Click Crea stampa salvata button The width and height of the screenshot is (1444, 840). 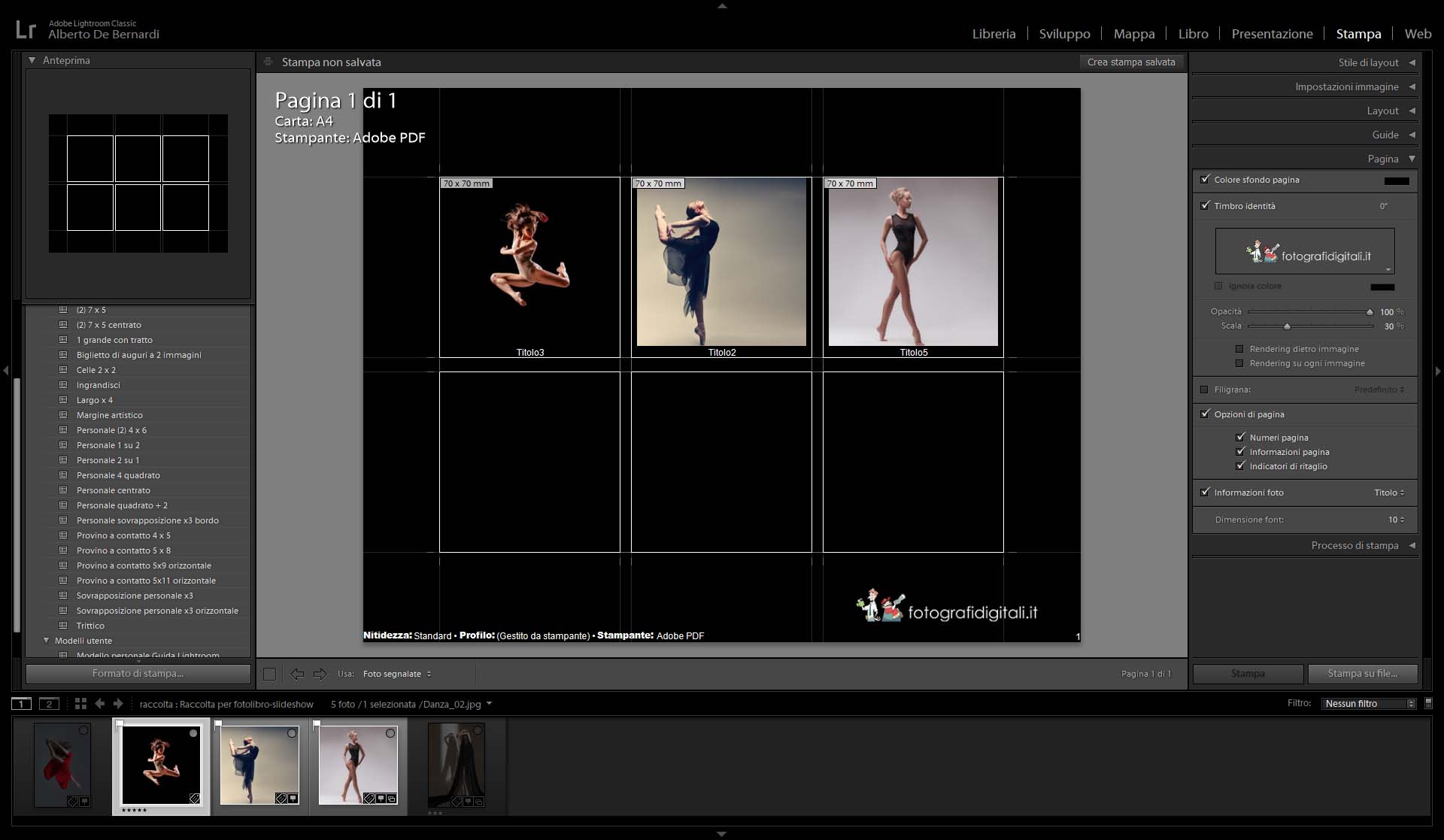click(x=1130, y=62)
